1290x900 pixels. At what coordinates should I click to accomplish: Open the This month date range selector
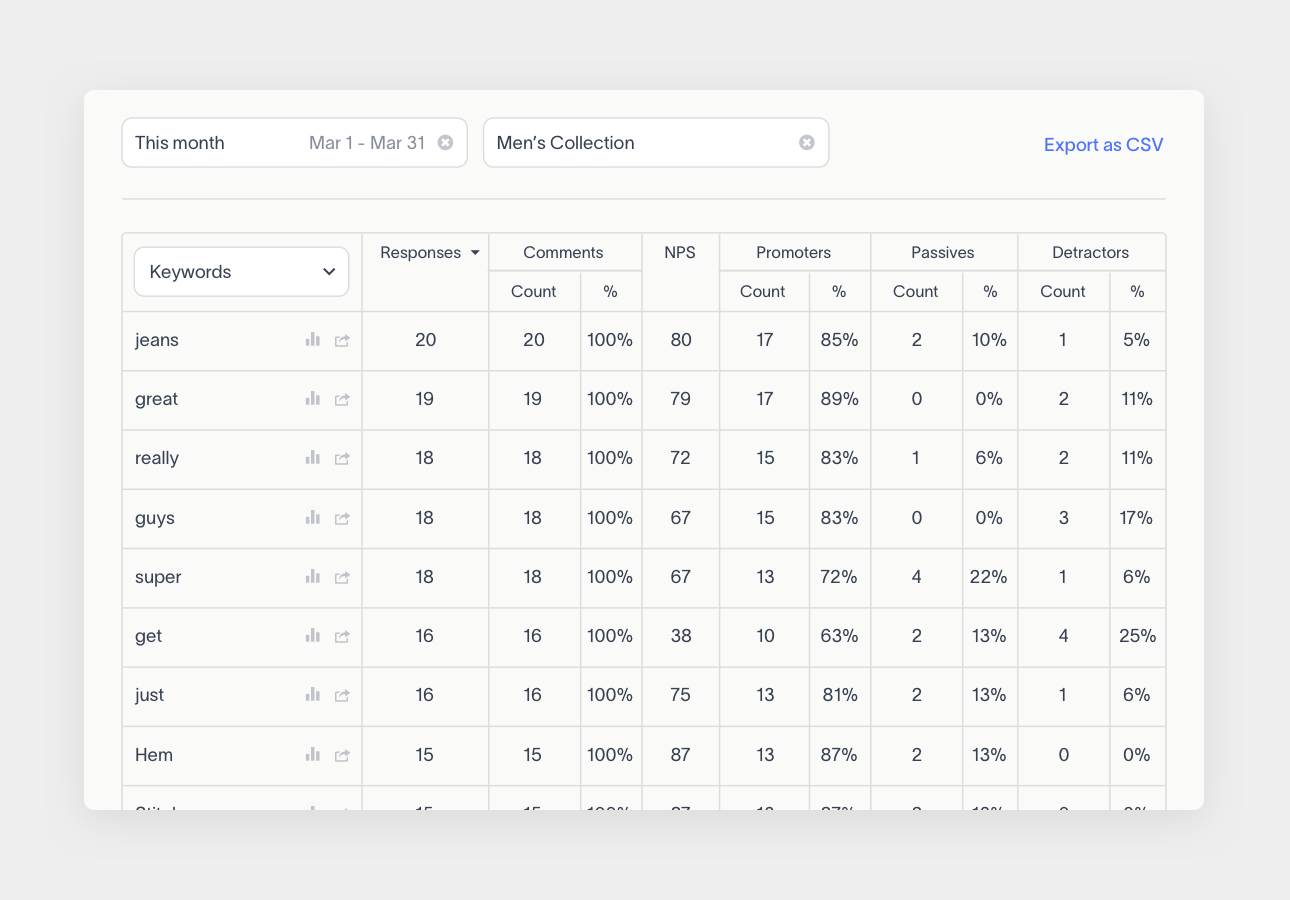pos(280,143)
